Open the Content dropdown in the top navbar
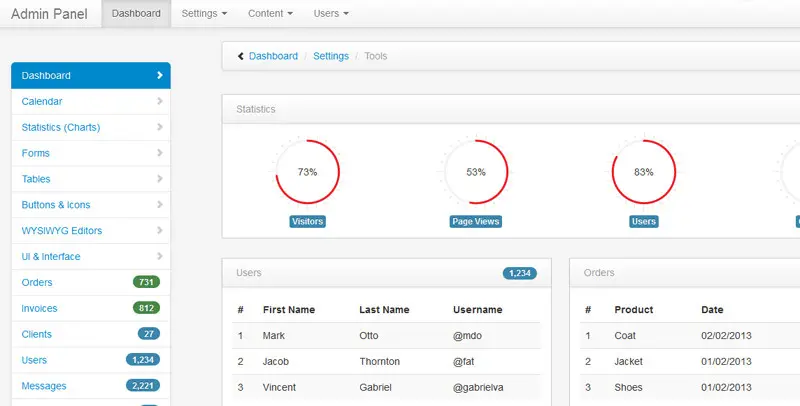This screenshot has height=406, width=800. [270, 14]
